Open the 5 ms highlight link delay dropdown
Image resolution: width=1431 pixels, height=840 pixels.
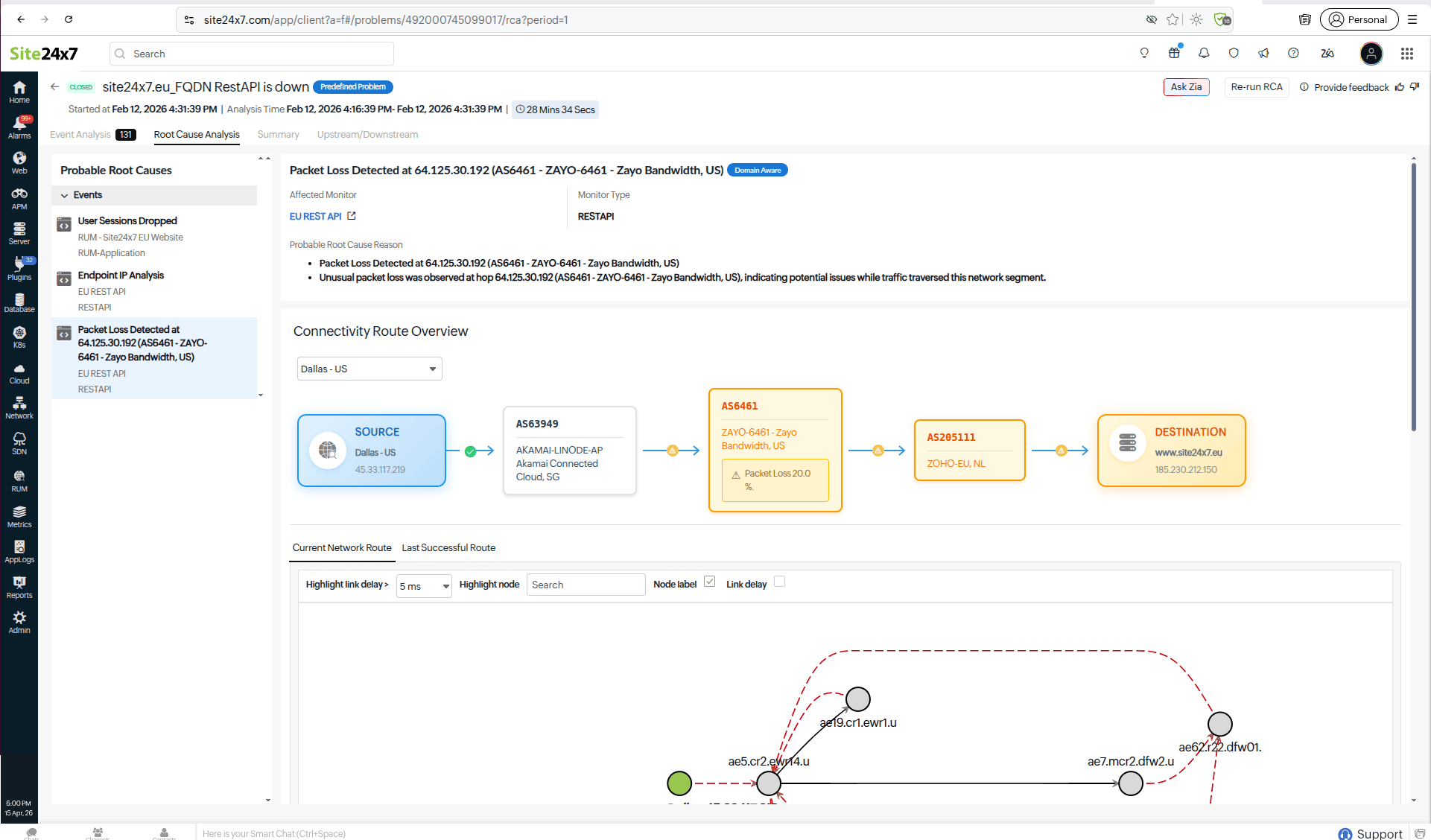(424, 586)
